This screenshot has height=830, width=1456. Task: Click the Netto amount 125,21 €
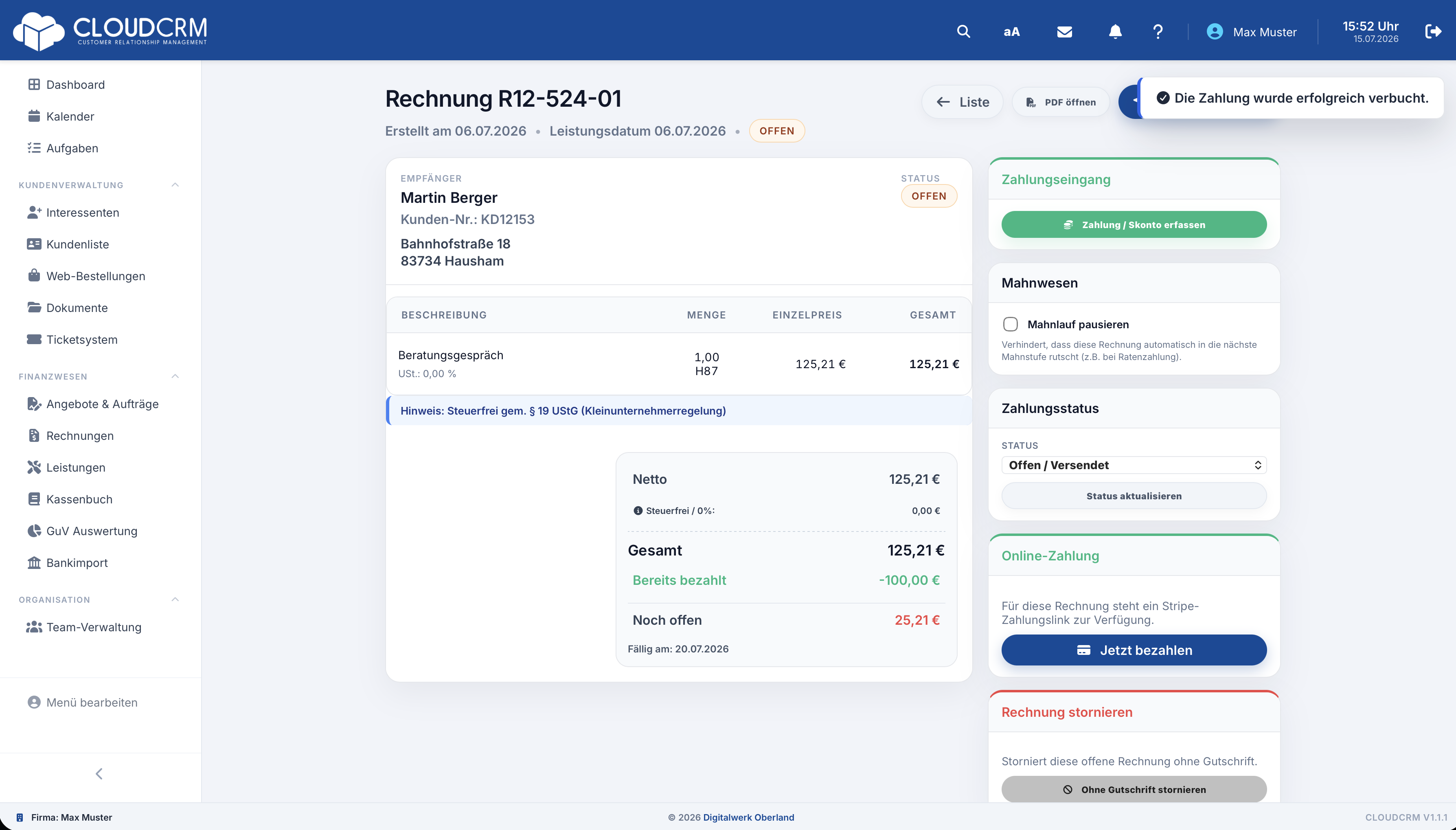click(914, 479)
